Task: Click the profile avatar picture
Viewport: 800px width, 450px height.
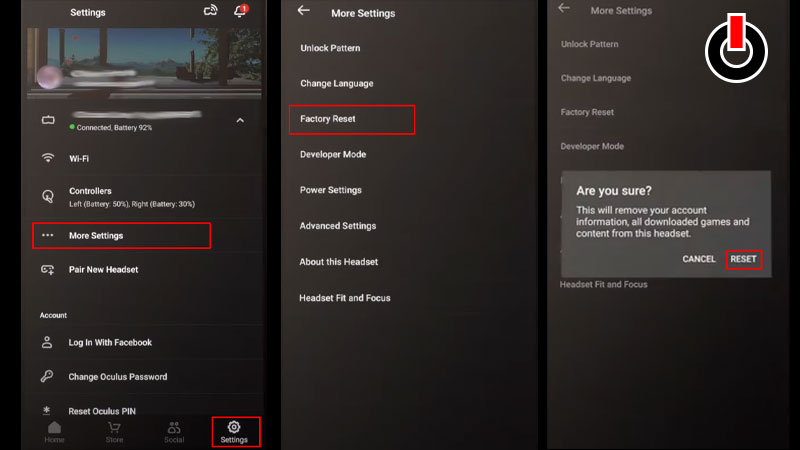Action: [x=49, y=78]
